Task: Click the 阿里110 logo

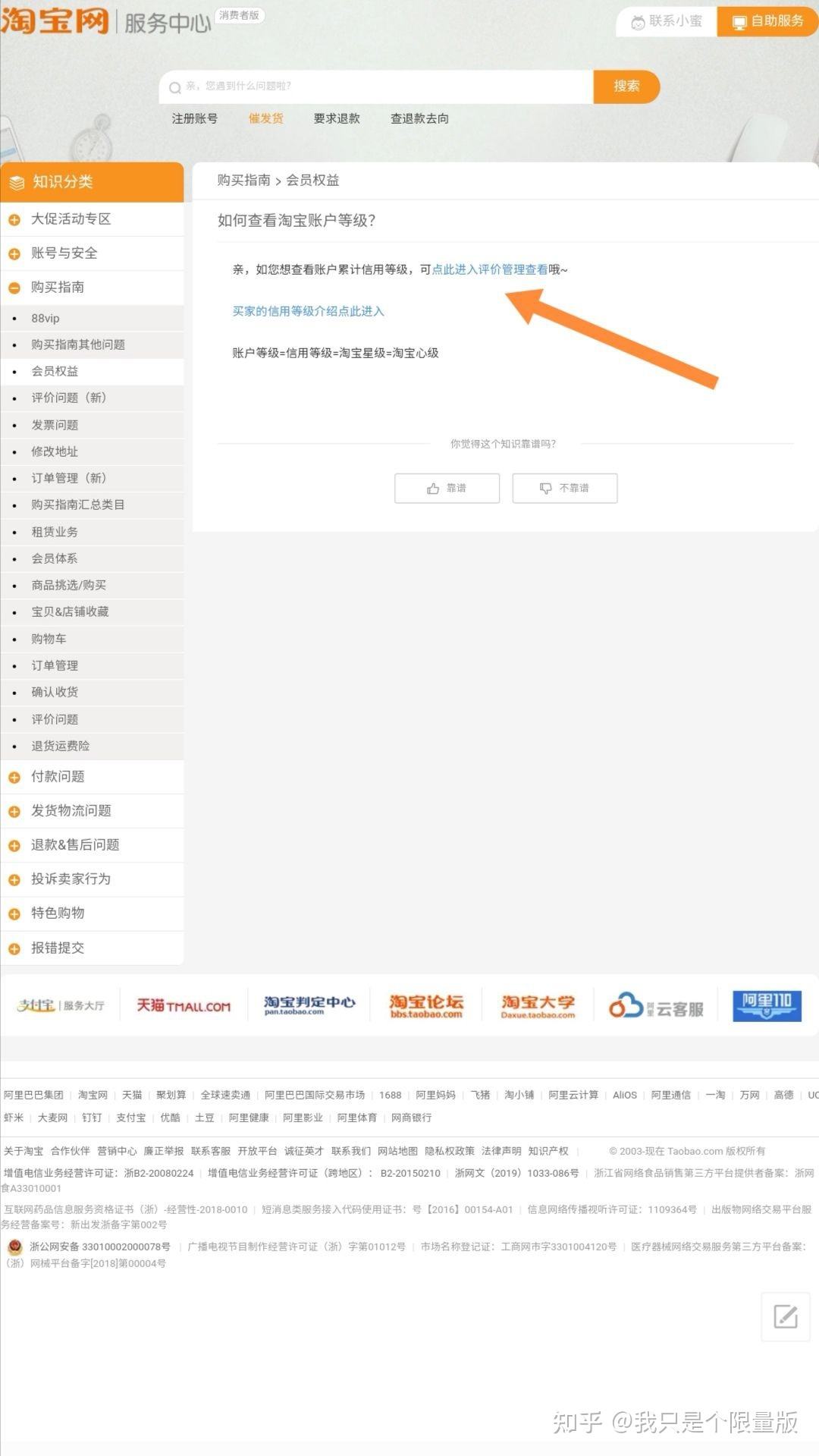Action: coord(767,1006)
